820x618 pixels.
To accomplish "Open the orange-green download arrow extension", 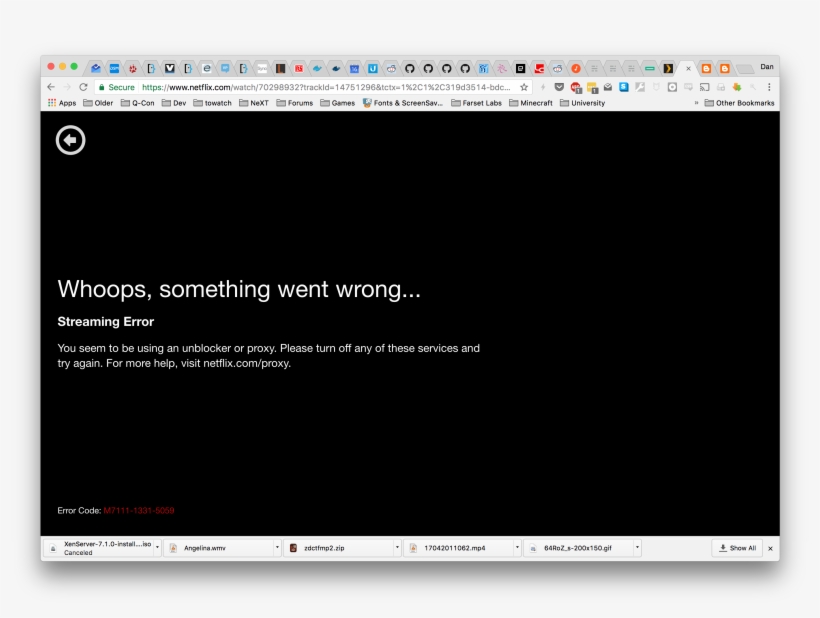I will coord(737,87).
